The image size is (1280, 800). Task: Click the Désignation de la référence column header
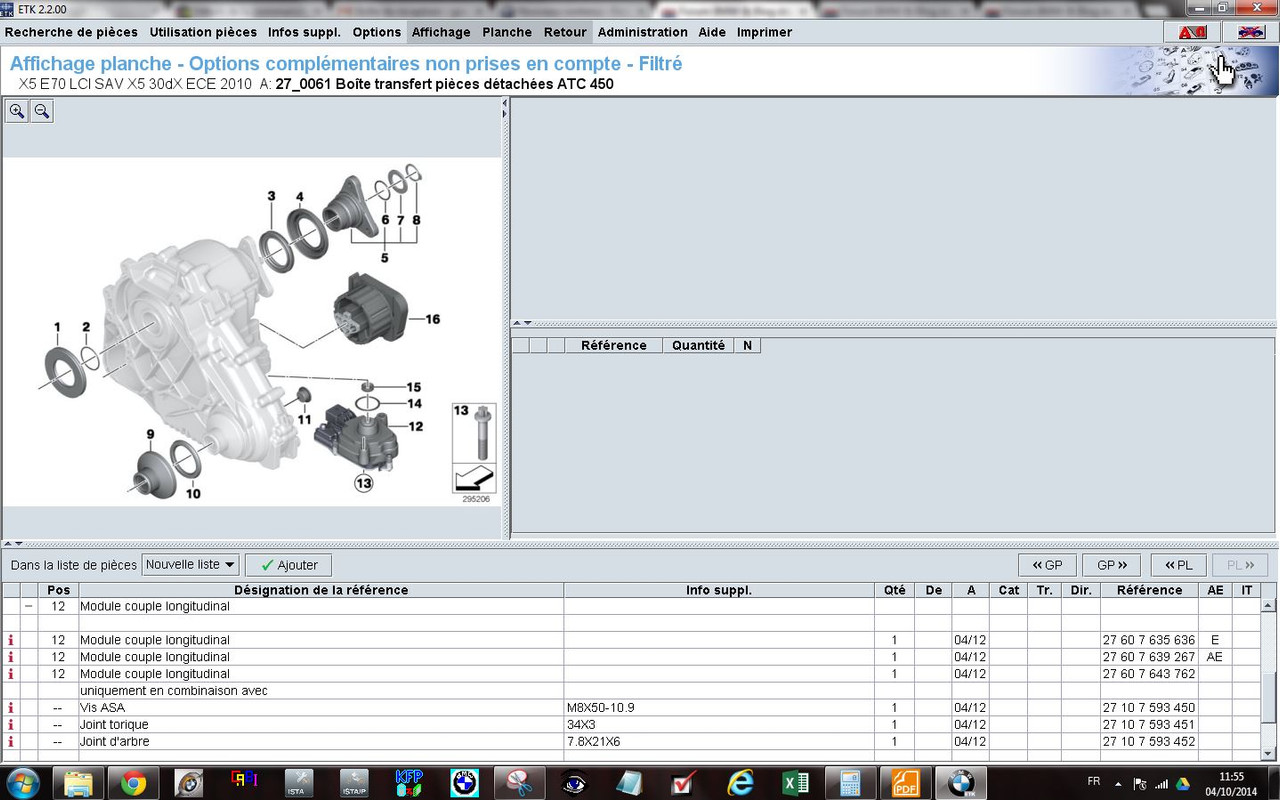(x=321, y=590)
